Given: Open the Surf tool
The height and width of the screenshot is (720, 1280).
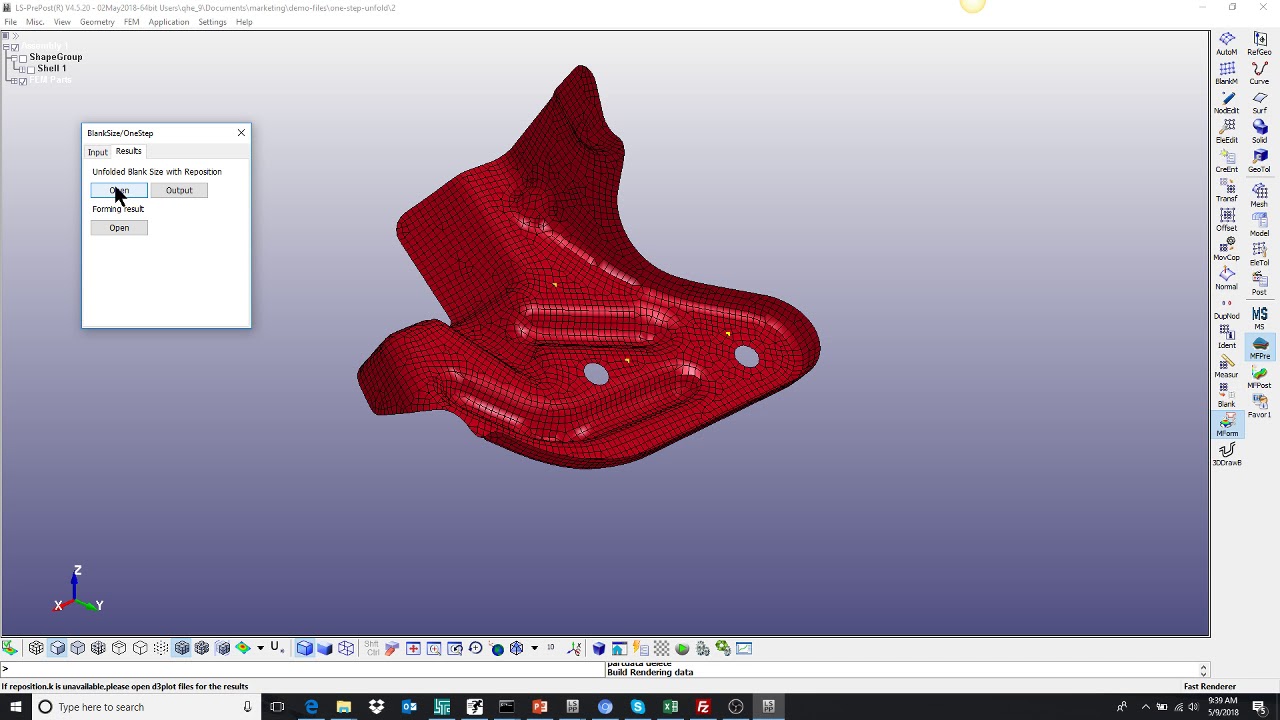Looking at the screenshot, I should click(1260, 102).
